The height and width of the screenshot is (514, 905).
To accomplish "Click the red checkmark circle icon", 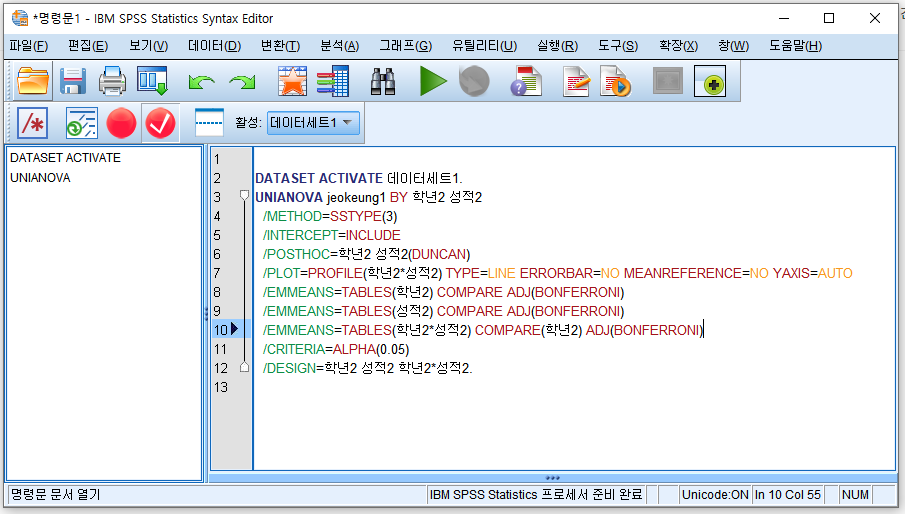I will pyautogui.click(x=160, y=123).
